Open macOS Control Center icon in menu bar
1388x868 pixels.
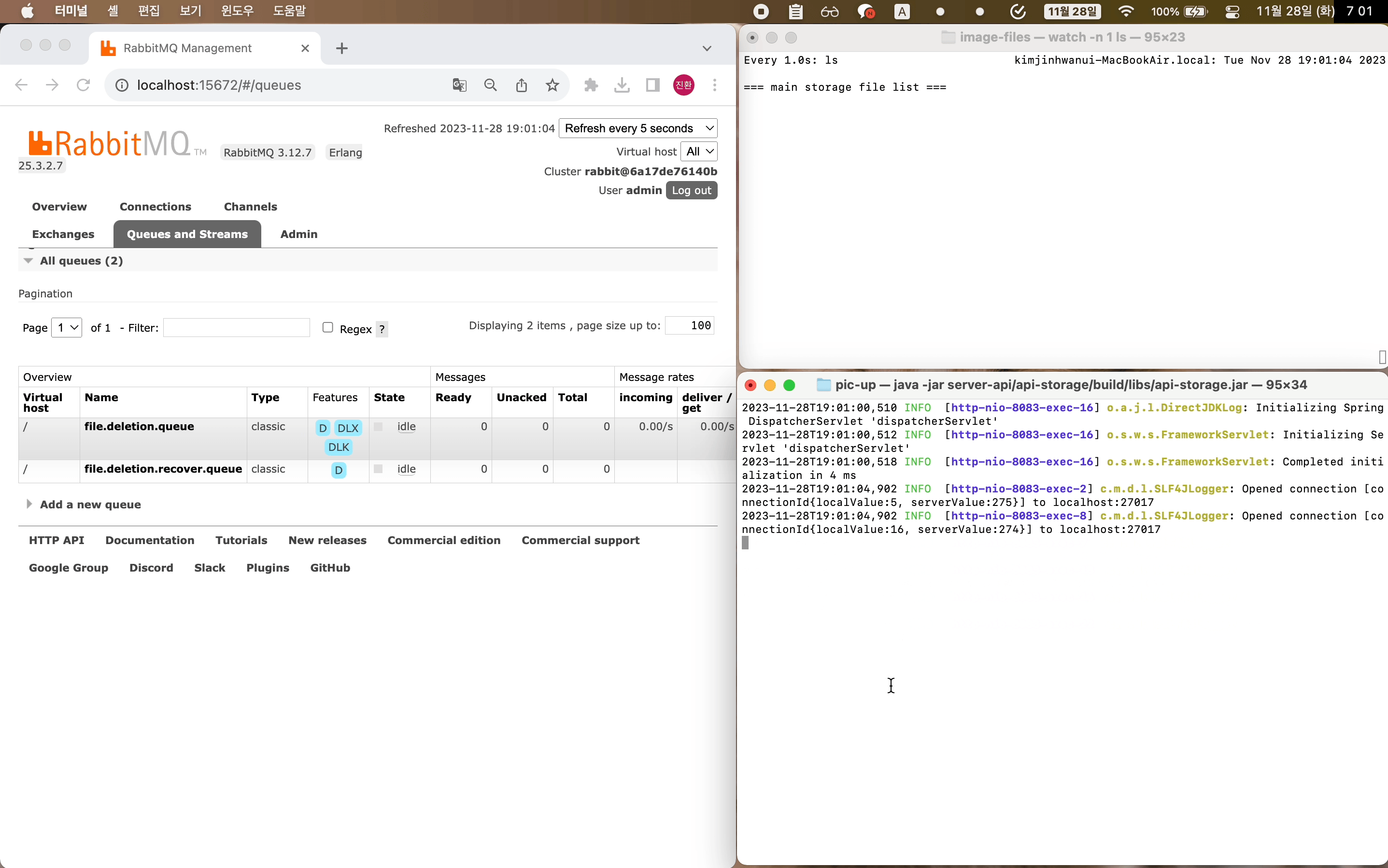coord(1232,12)
